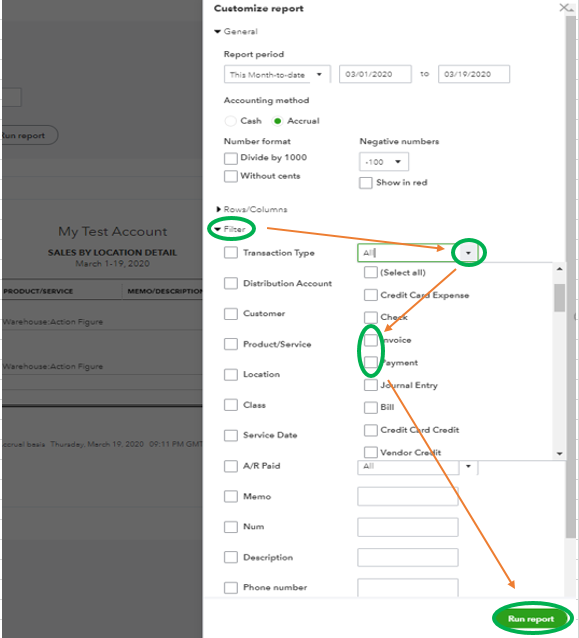This screenshot has width=579, height=638.
Task: Check the Invoice transaction type
Action: (x=370, y=340)
